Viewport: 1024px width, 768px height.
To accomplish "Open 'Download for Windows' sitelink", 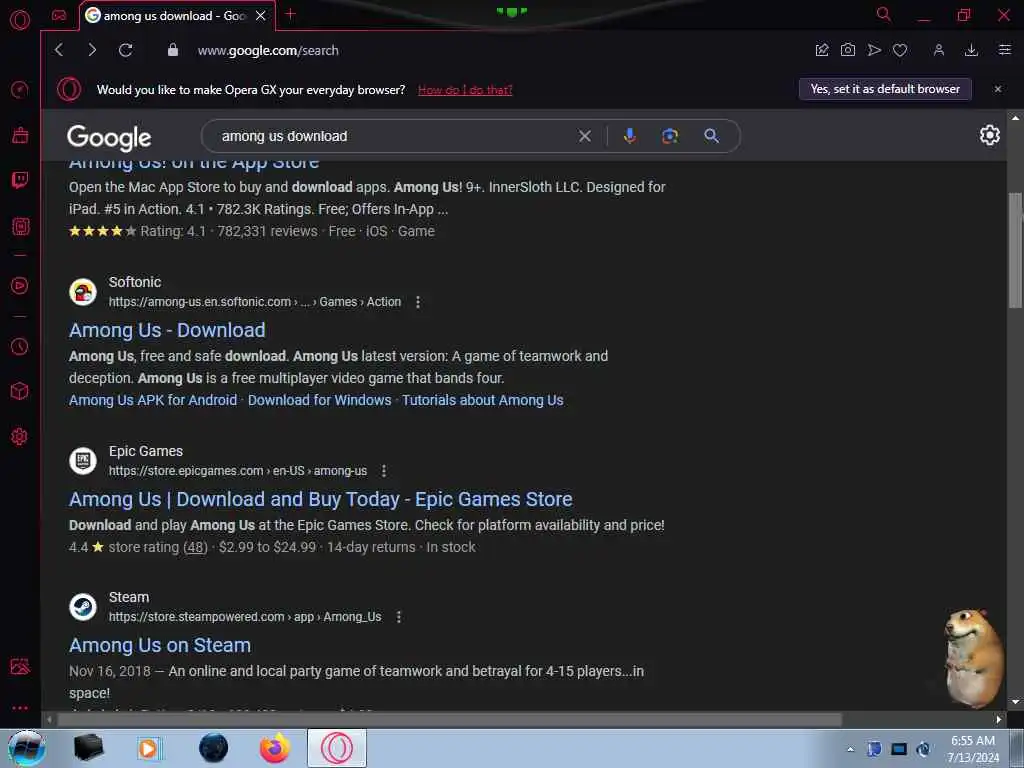I will (x=319, y=400).
